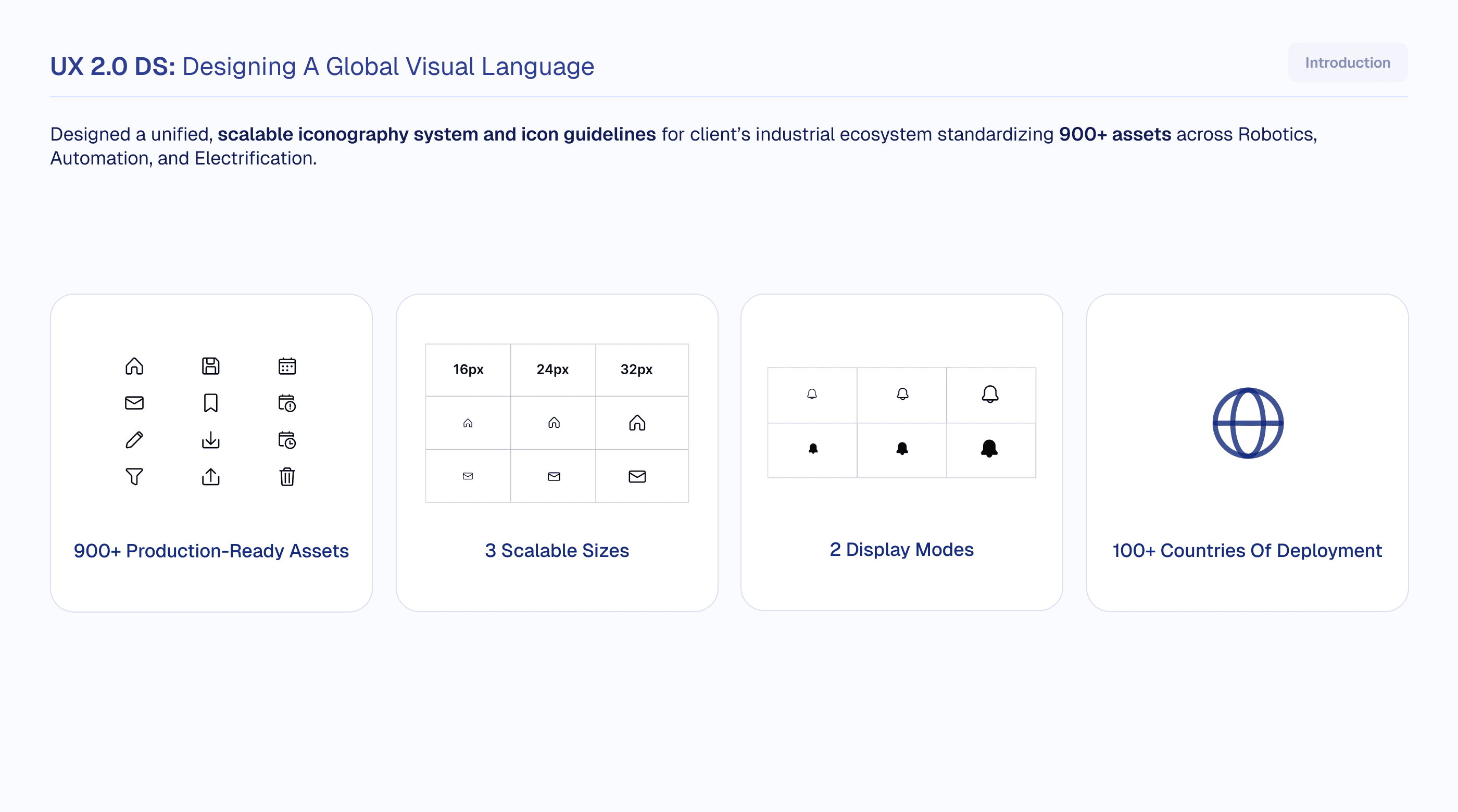Click the calendar with clock icon
The height and width of the screenshot is (812, 1458).
tap(287, 440)
